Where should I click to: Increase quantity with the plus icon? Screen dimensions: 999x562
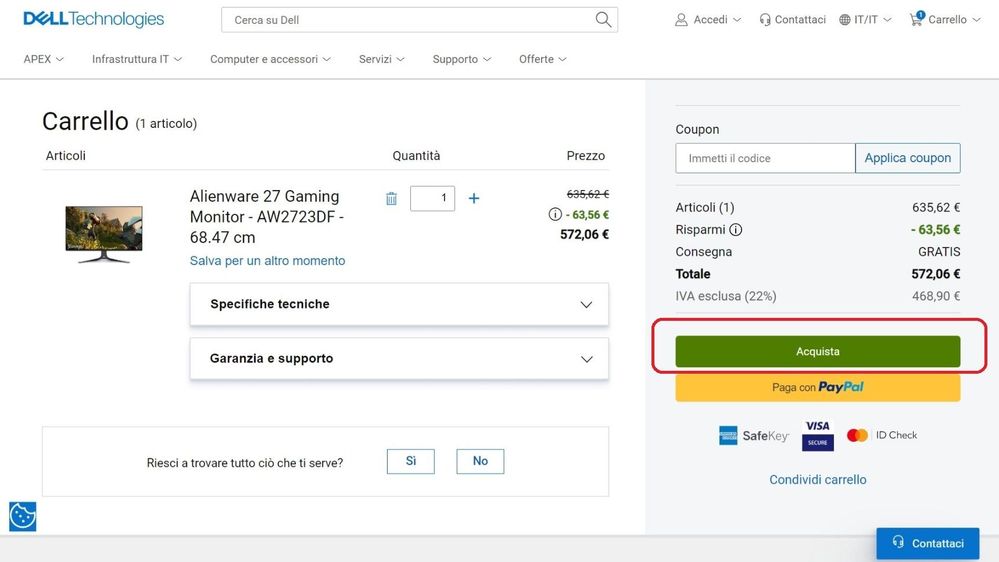[x=474, y=198]
